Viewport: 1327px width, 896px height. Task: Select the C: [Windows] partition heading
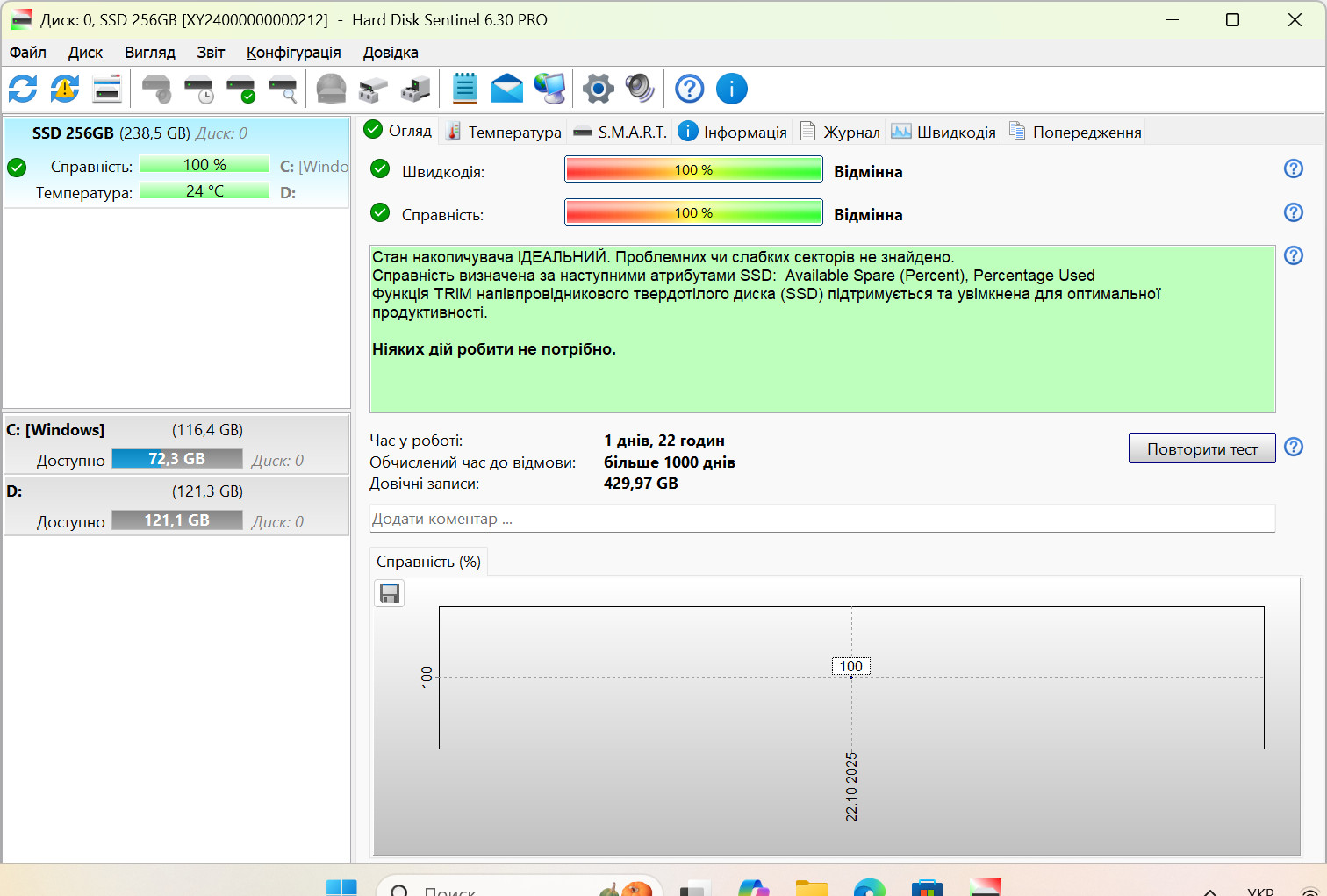click(55, 429)
